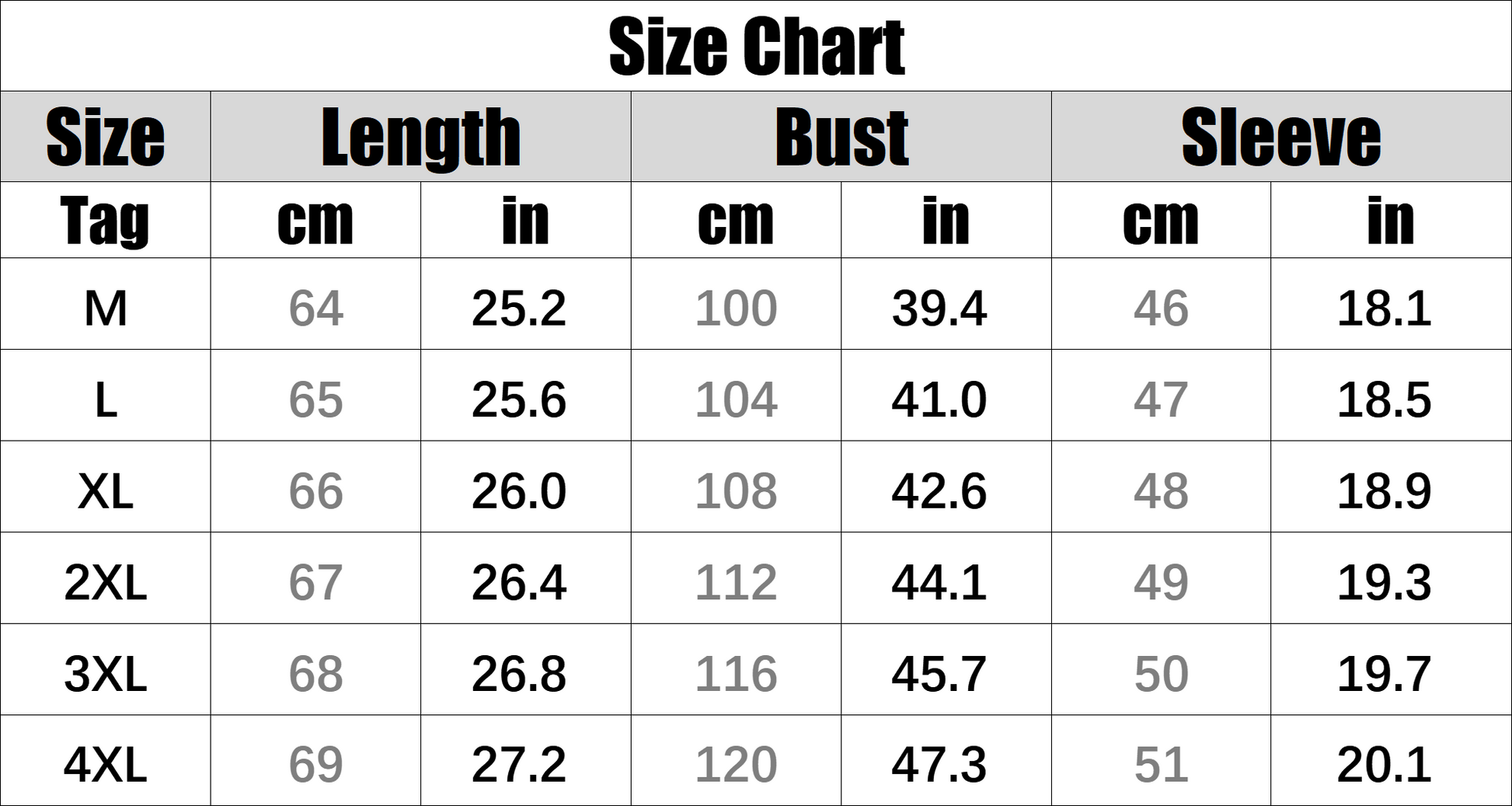Screen dimensions: 1512x806
Task: Select the Bust column header
Action: coord(841,138)
